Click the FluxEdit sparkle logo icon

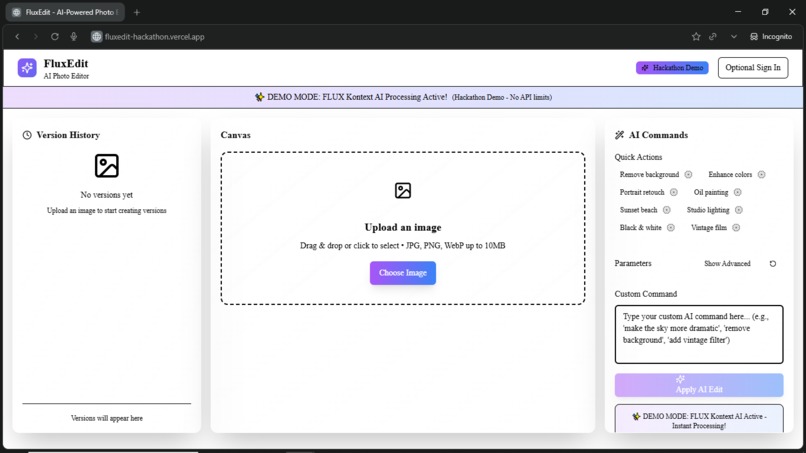pos(27,67)
